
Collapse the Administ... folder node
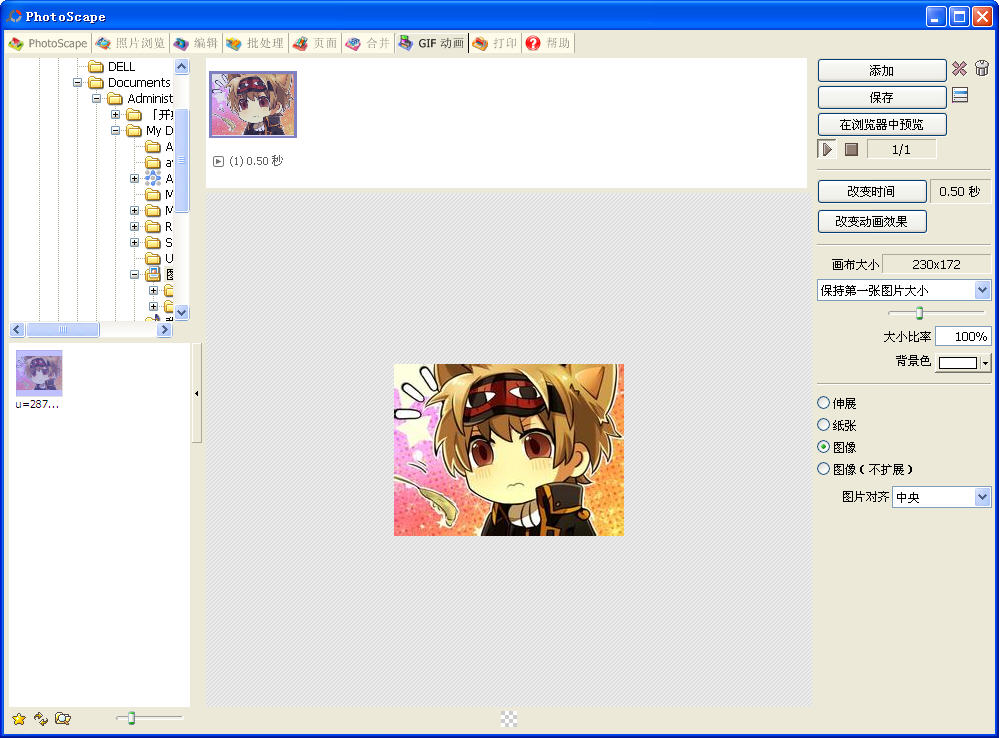97,99
